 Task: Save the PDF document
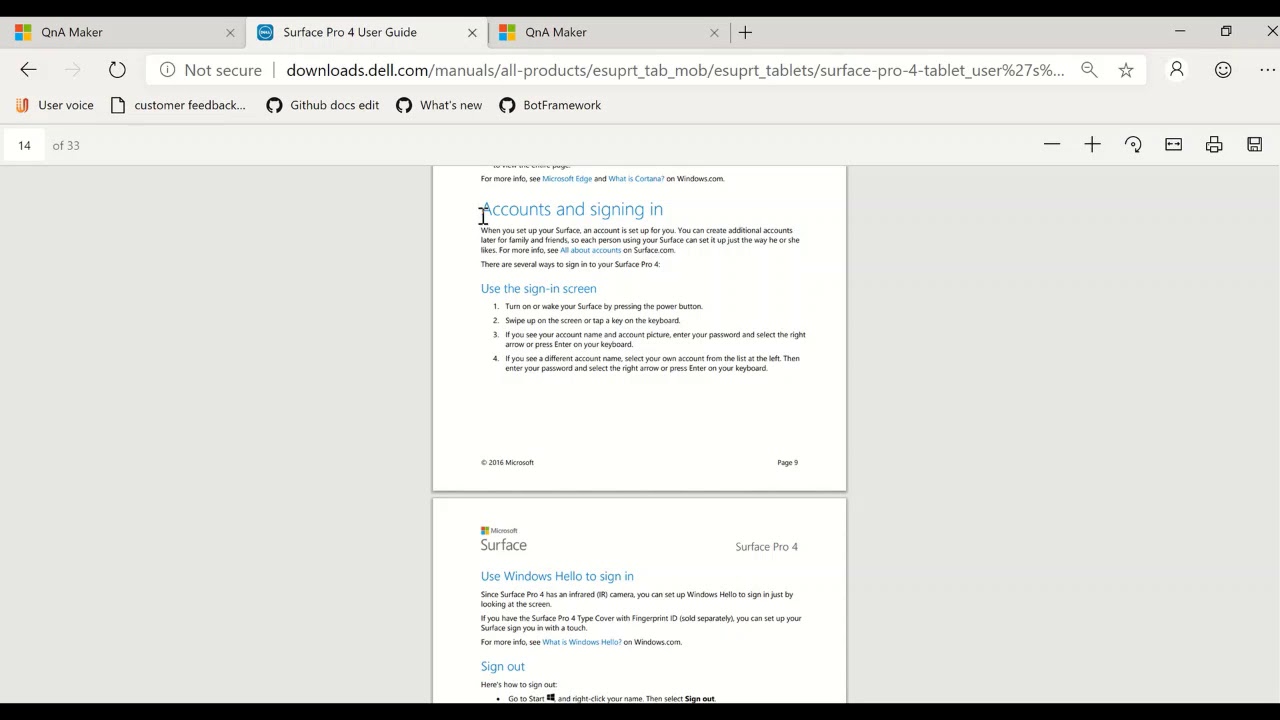1255,145
